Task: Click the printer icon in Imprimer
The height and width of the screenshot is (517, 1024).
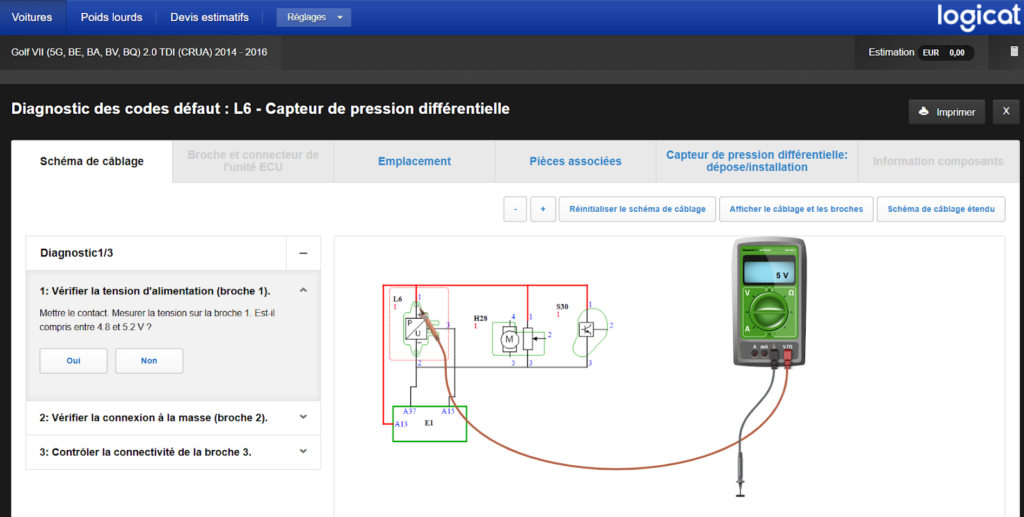Action: pyautogui.click(x=923, y=112)
